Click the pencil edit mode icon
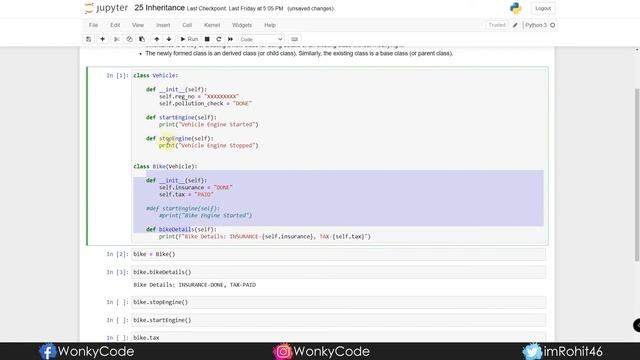This screenshot has height=360, width=640. [515, 25]
